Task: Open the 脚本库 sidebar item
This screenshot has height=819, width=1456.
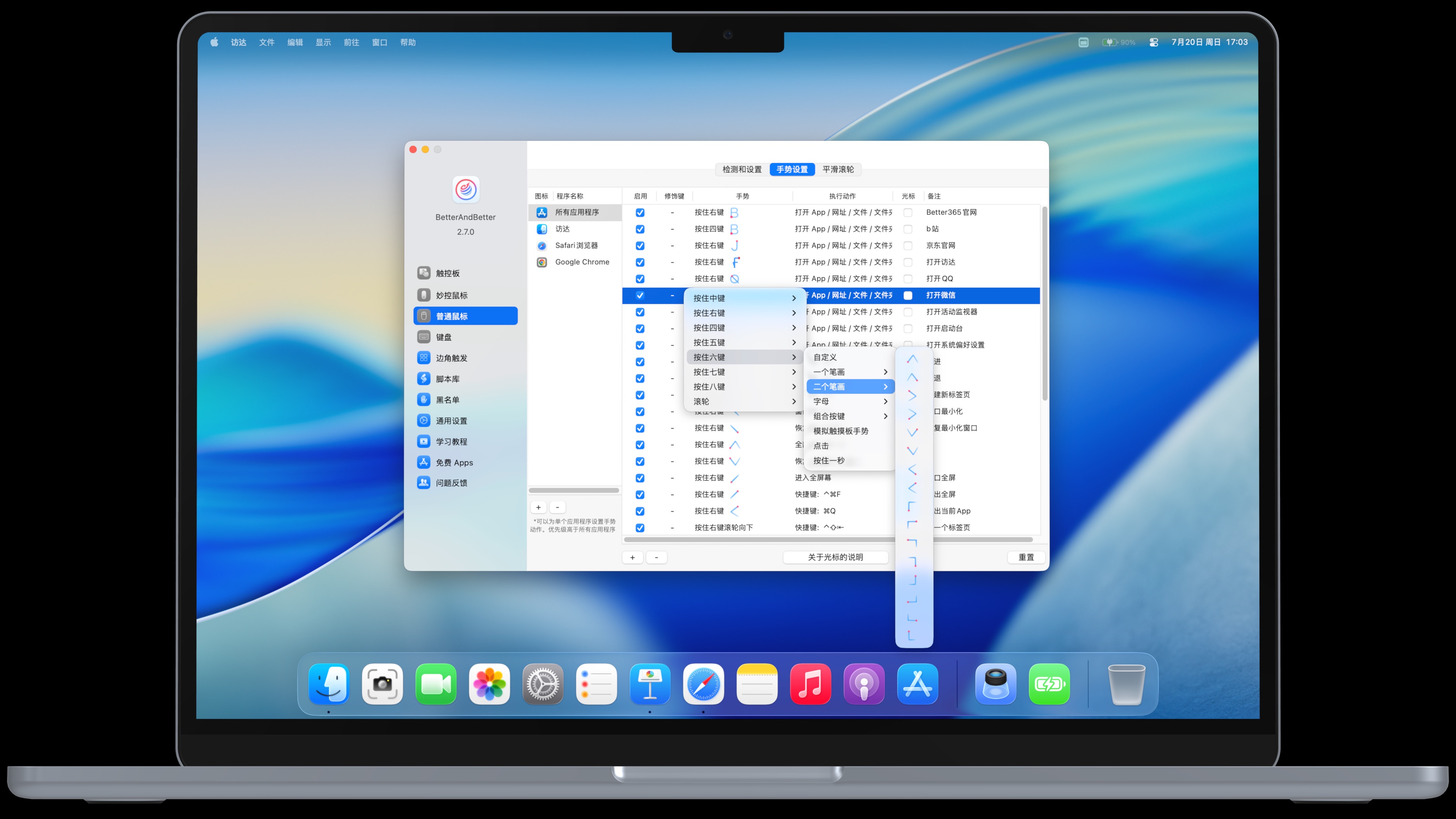Action: 447,379
